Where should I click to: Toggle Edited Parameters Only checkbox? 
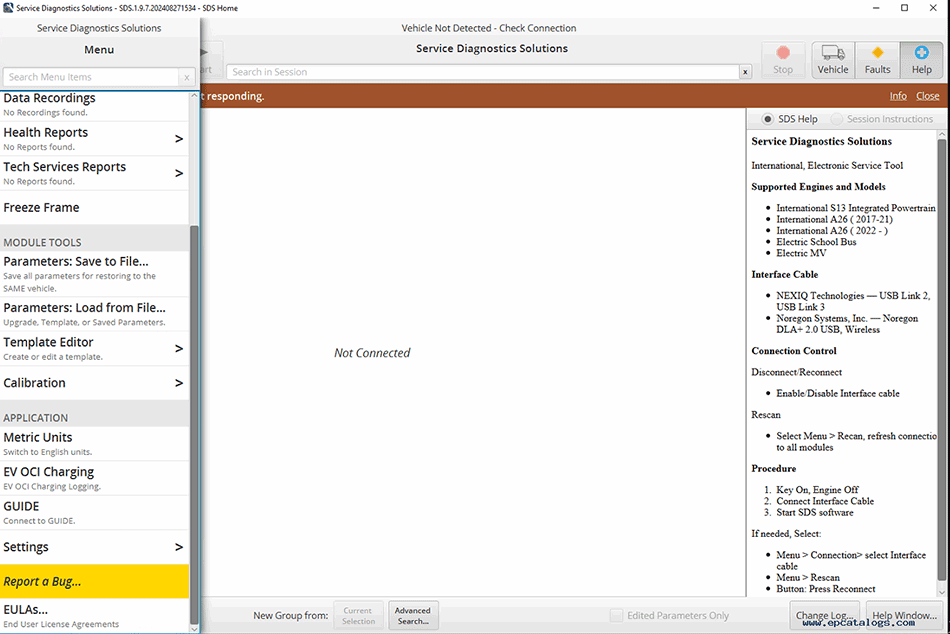(x=617, y=616)
